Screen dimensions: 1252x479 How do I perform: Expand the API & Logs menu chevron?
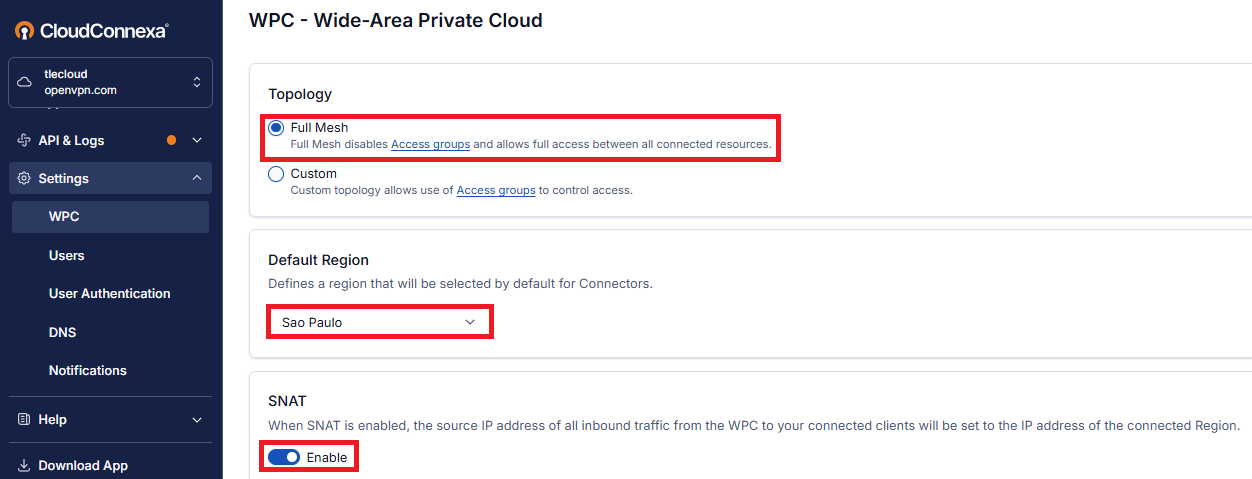click(x=197, y=140)
